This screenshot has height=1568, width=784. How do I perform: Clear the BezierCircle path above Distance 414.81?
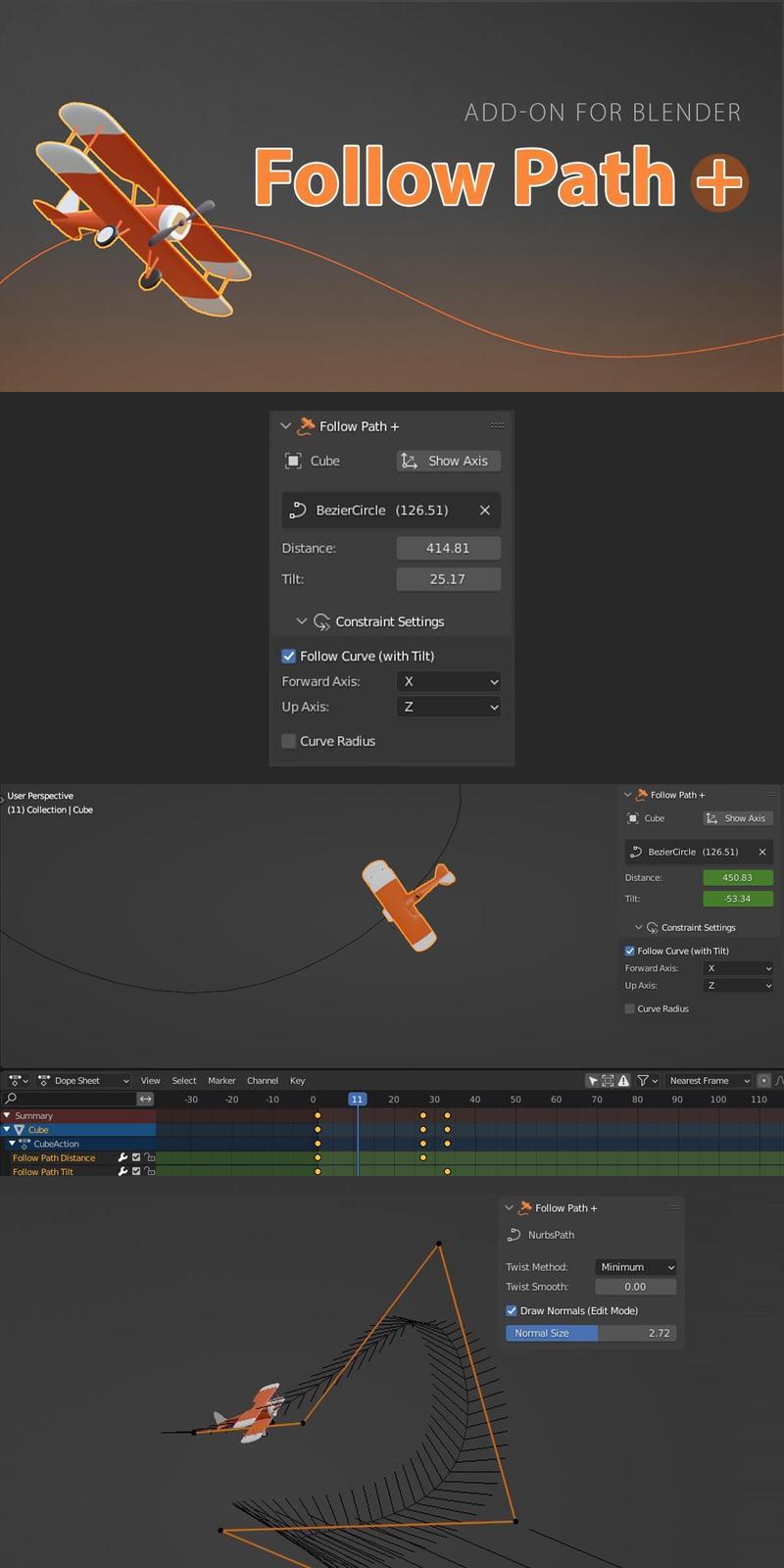[485, 510]
